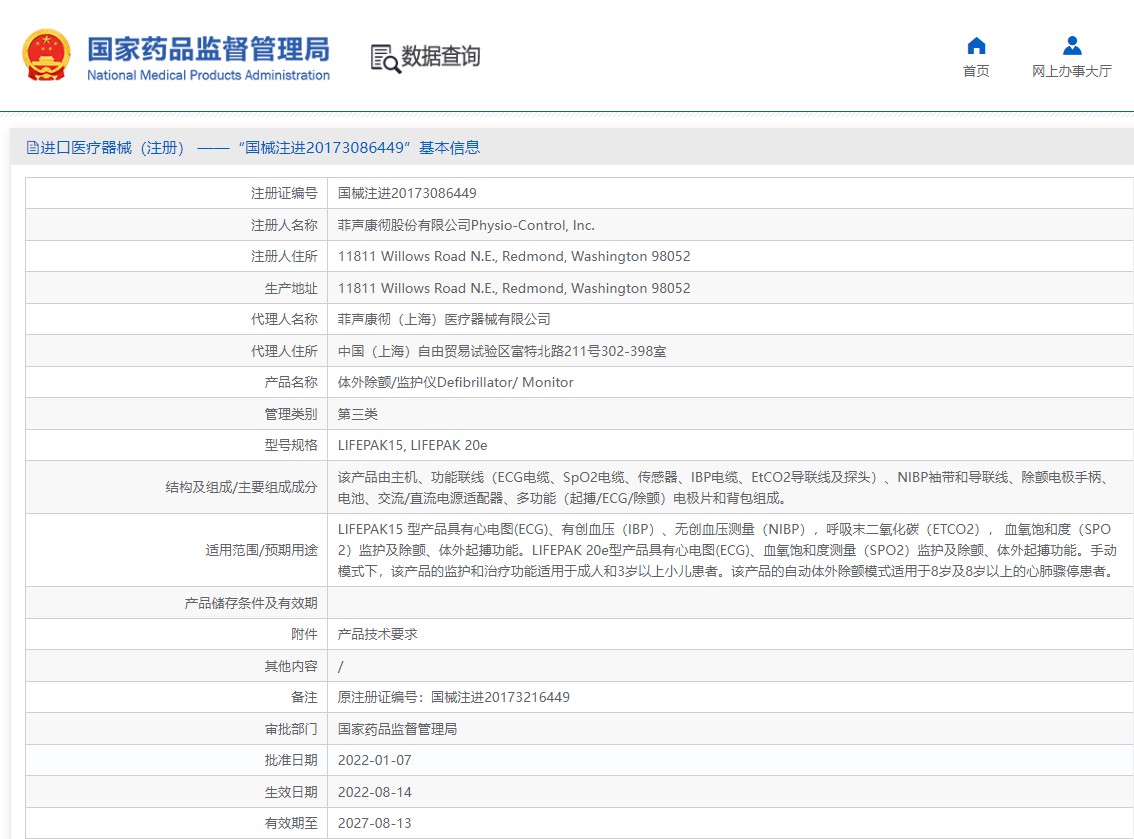This screenshot has height=839, width=1134.
Task: Select approval date 2022-01-07
Action: [x=375, y=760]
